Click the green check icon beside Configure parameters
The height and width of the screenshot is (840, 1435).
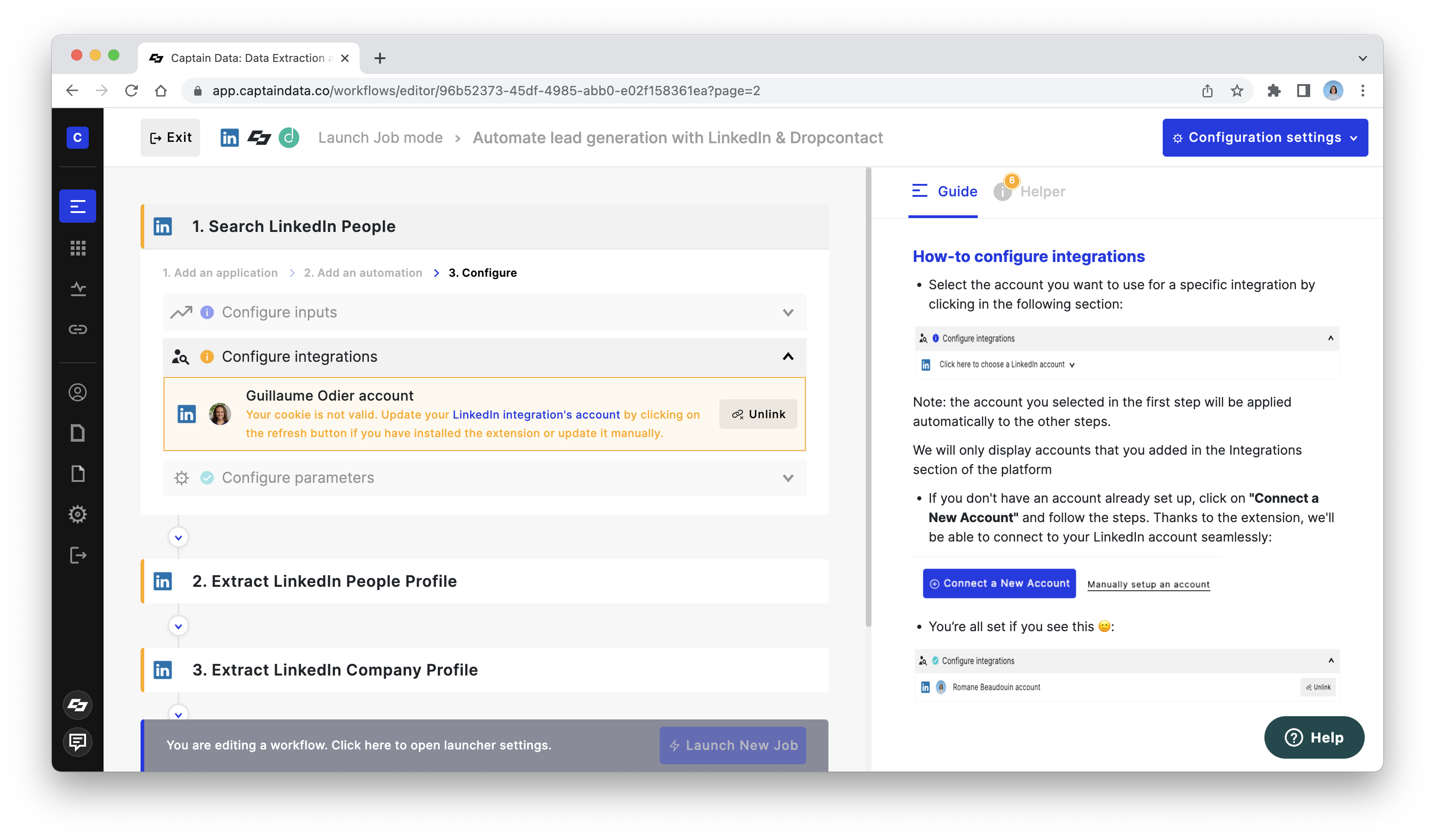[207, 477]
